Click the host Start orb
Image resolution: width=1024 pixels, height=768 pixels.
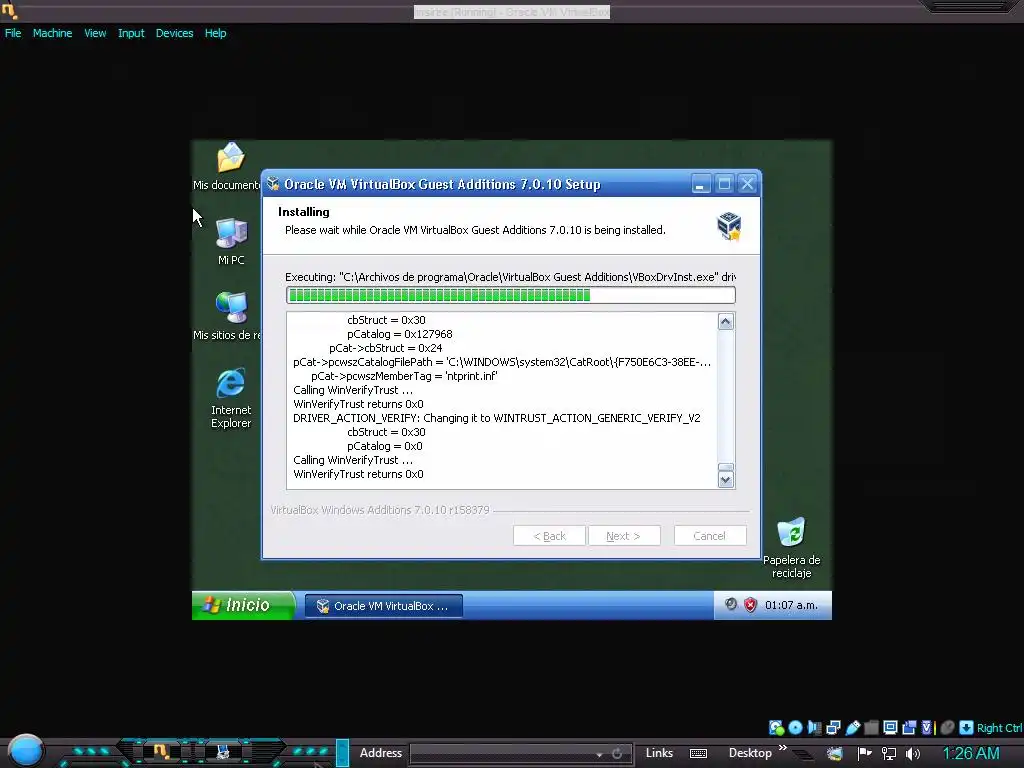[26, 750]
